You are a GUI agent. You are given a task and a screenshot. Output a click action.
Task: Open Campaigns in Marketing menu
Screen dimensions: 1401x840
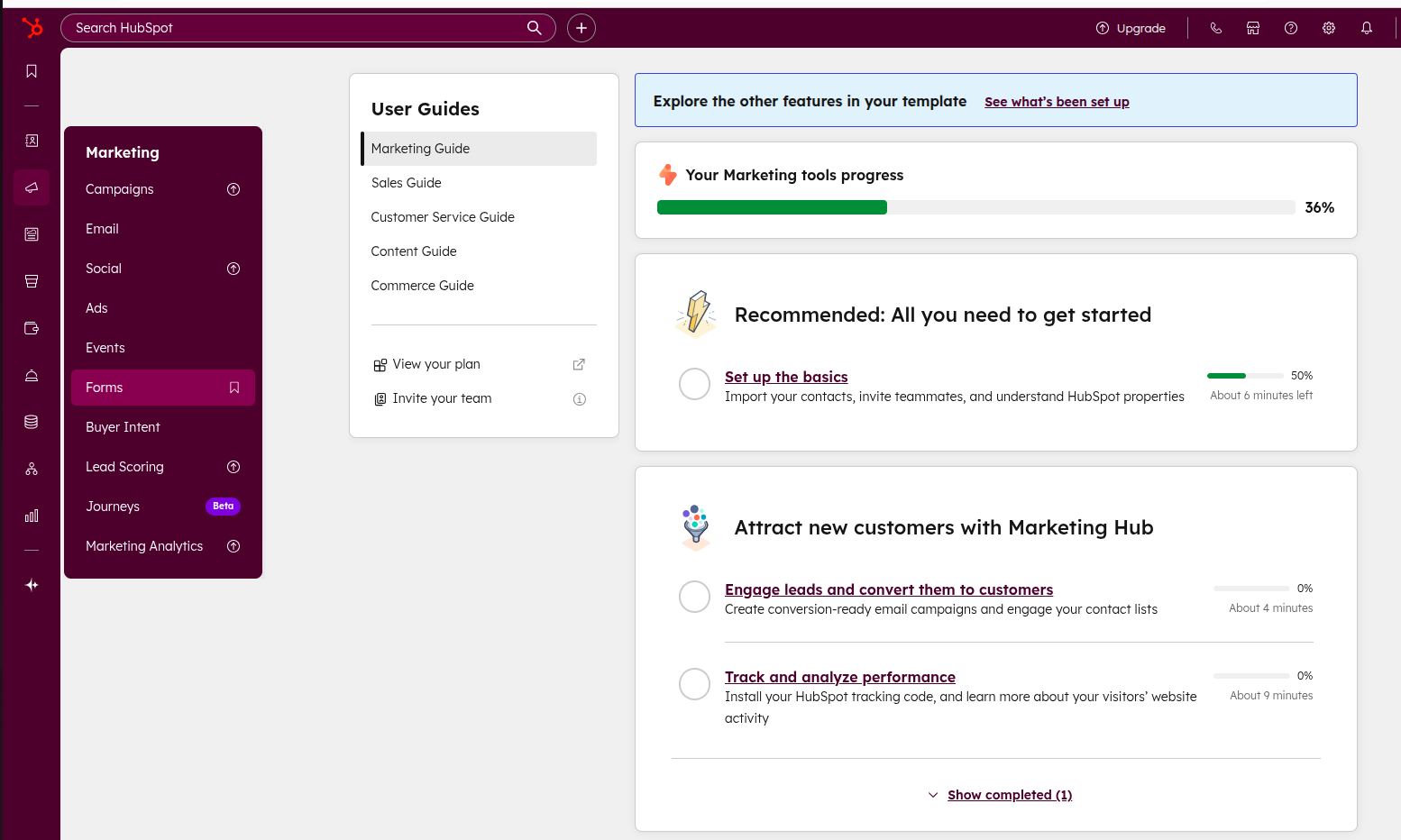163,189
